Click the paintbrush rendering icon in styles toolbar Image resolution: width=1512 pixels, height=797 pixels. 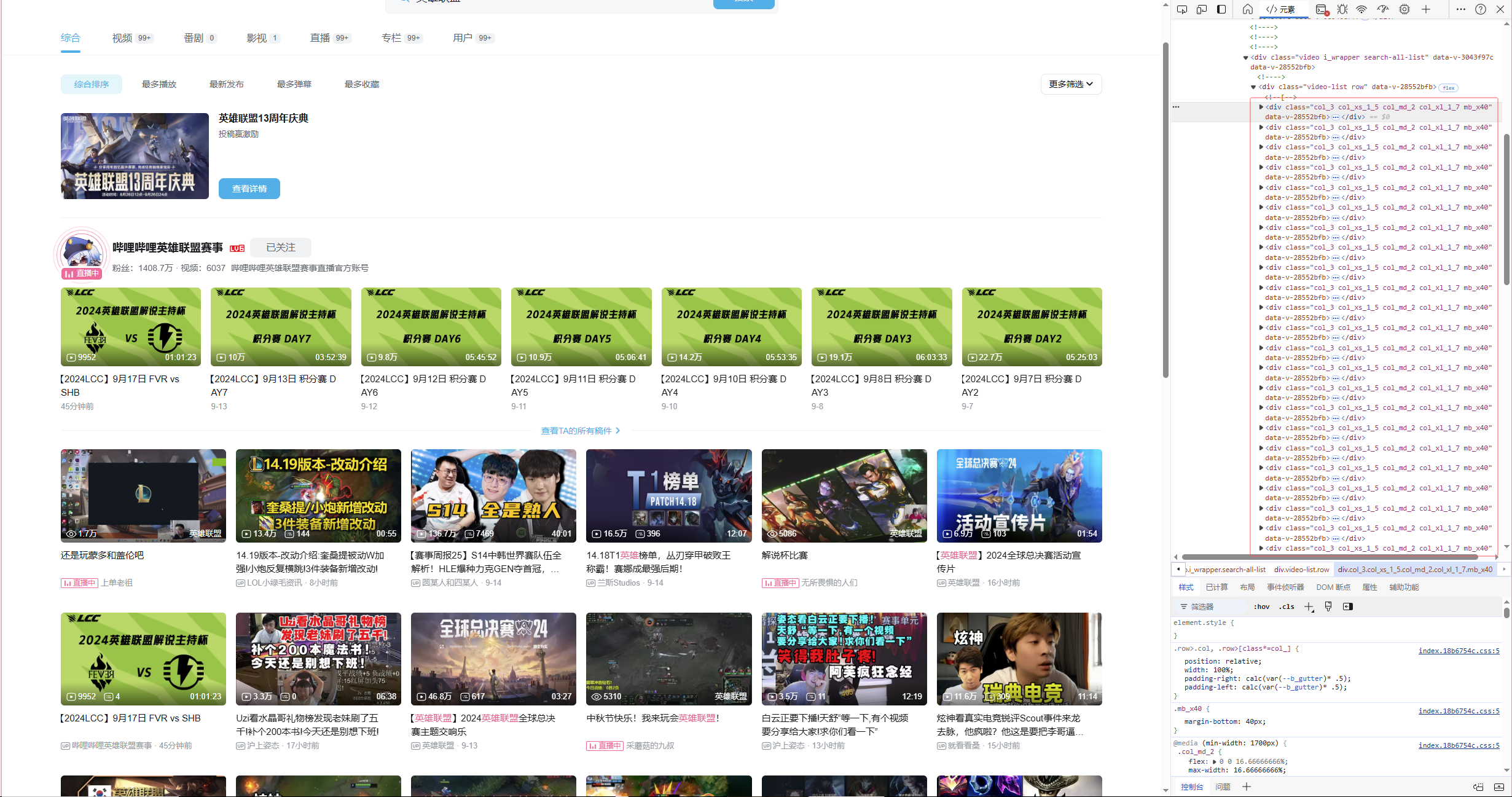(x=1328, y=607)
